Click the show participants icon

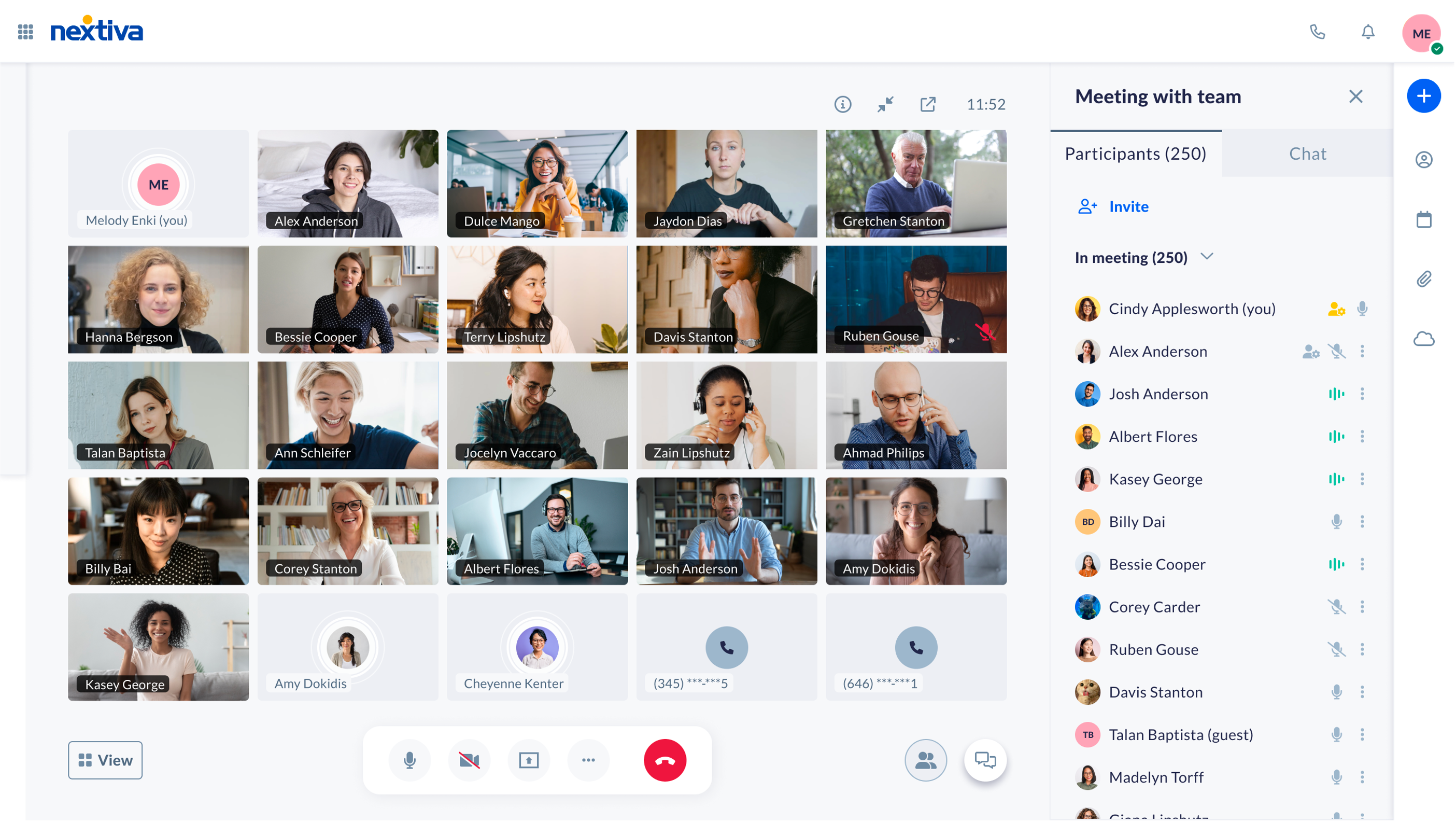[x=925, y=760]
